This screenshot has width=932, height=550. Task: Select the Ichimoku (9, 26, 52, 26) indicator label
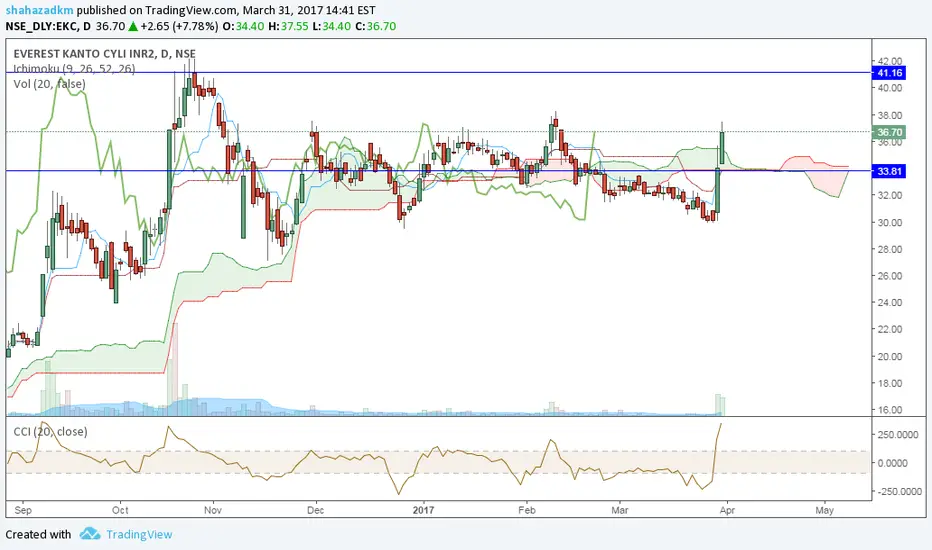[x=74, y=69]
